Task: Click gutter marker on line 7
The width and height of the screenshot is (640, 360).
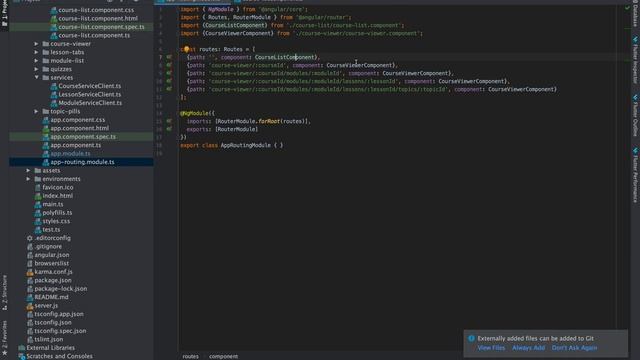Action: point(169,57)
